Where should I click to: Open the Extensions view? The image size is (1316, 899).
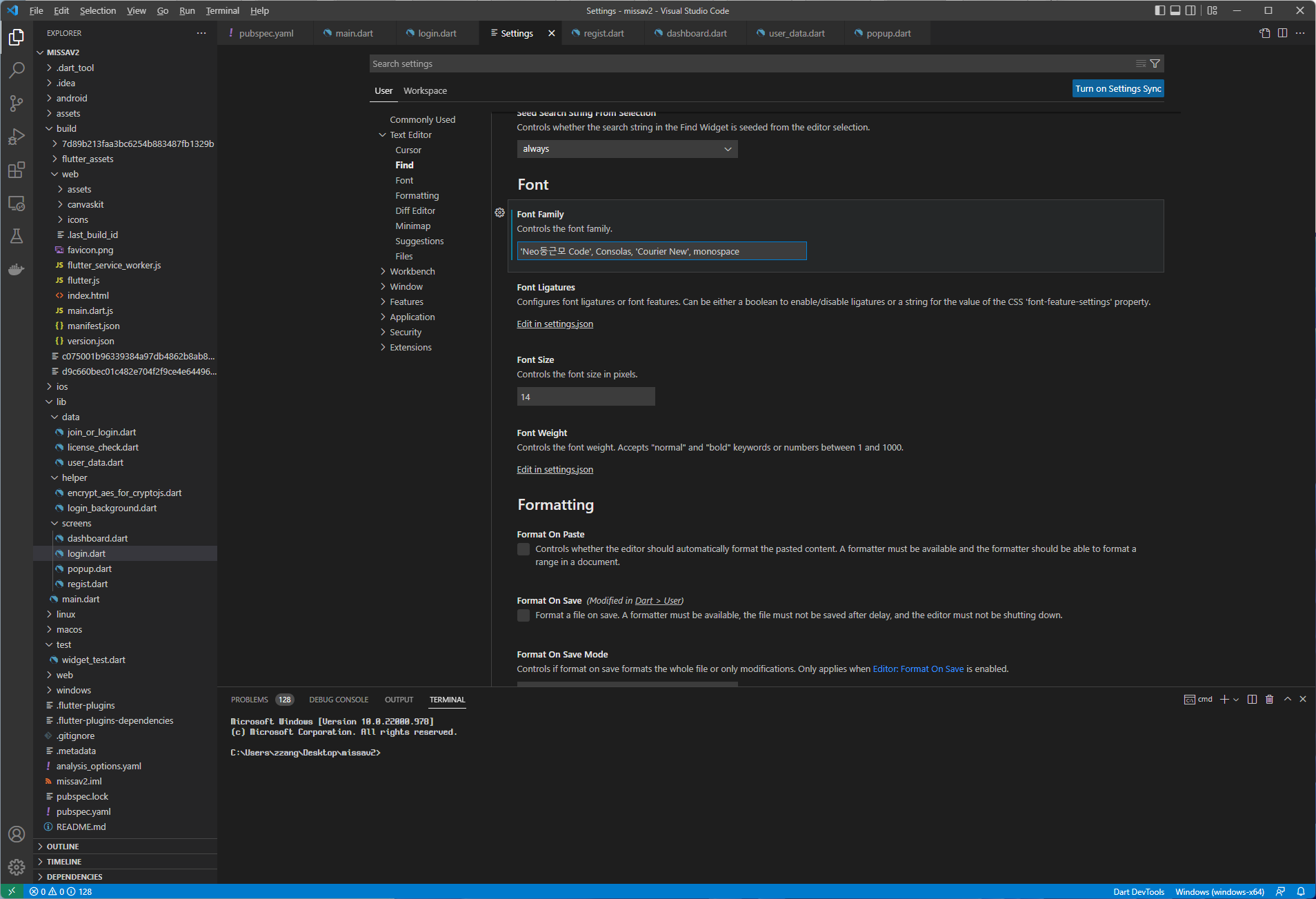point(17,170)
